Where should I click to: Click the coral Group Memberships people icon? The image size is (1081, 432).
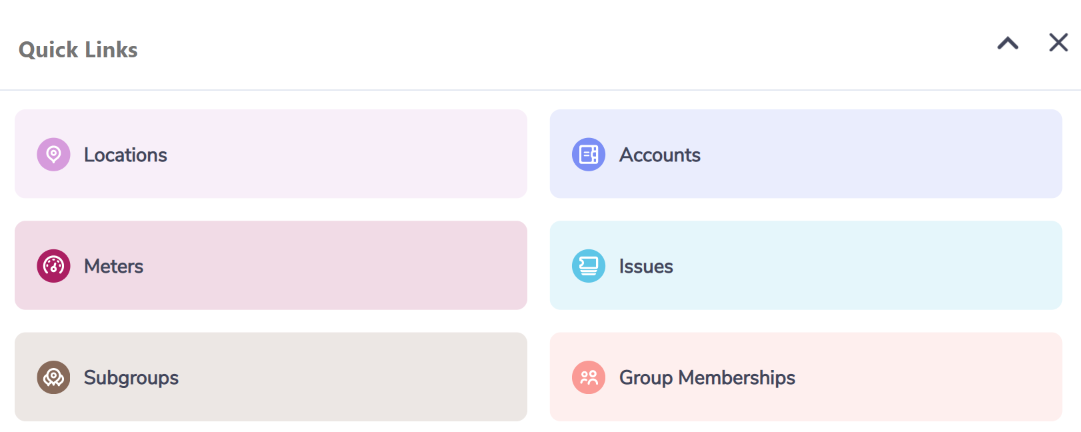click(x=589, y=378)
